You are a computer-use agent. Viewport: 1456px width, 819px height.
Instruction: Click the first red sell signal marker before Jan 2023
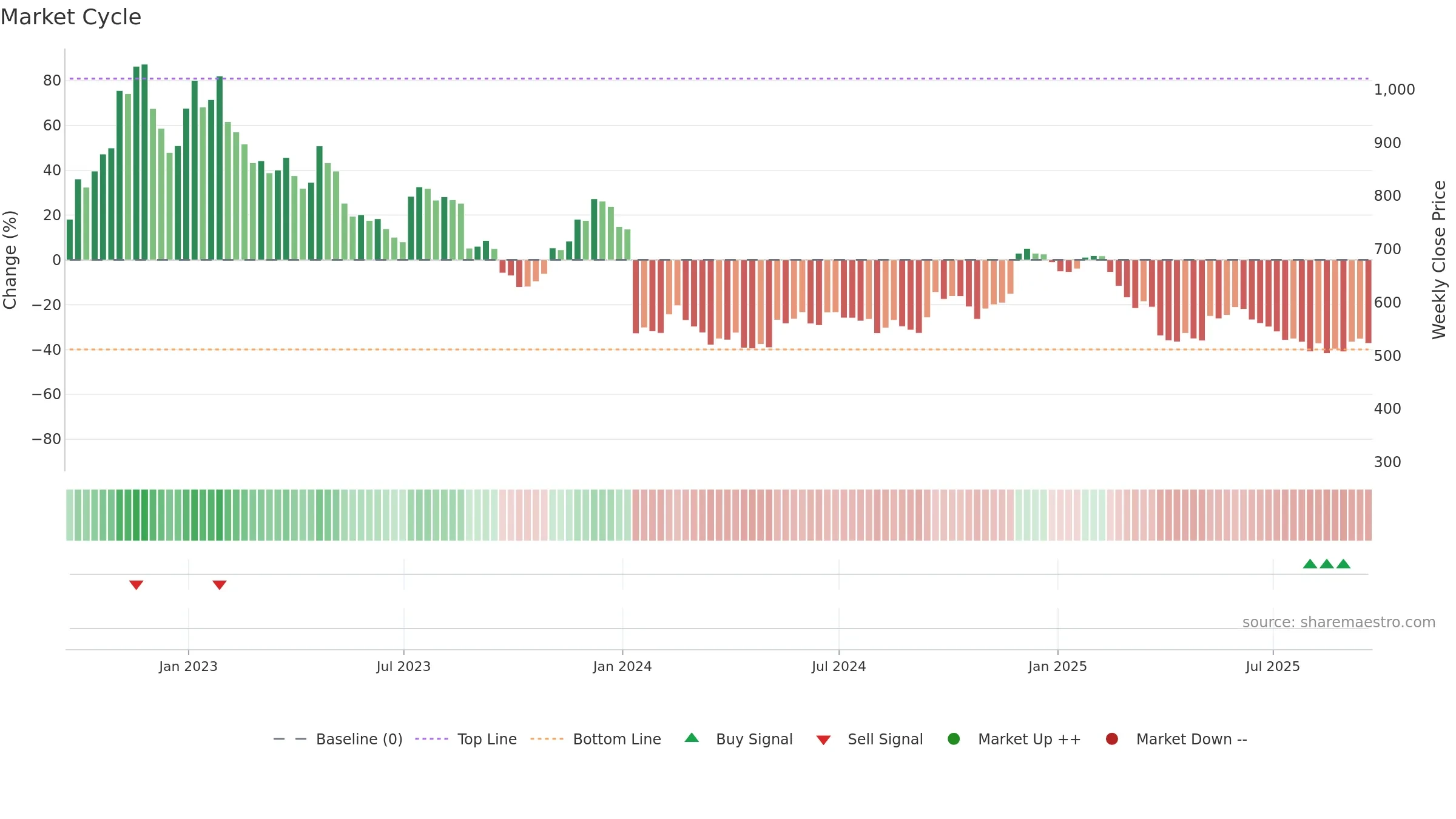pos(136,585)
